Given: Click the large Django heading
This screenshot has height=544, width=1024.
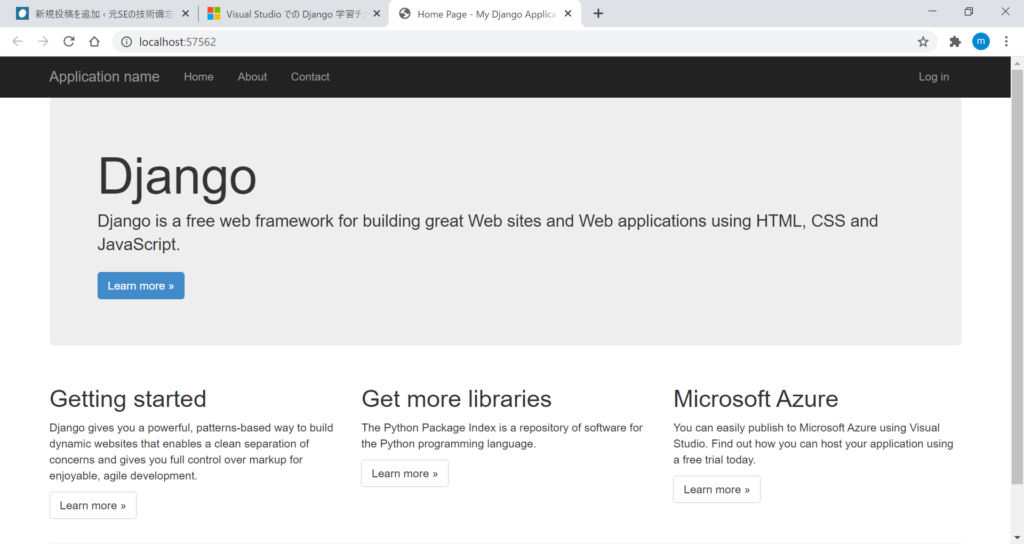Looking at the screenshot, I should click(177, 176).
